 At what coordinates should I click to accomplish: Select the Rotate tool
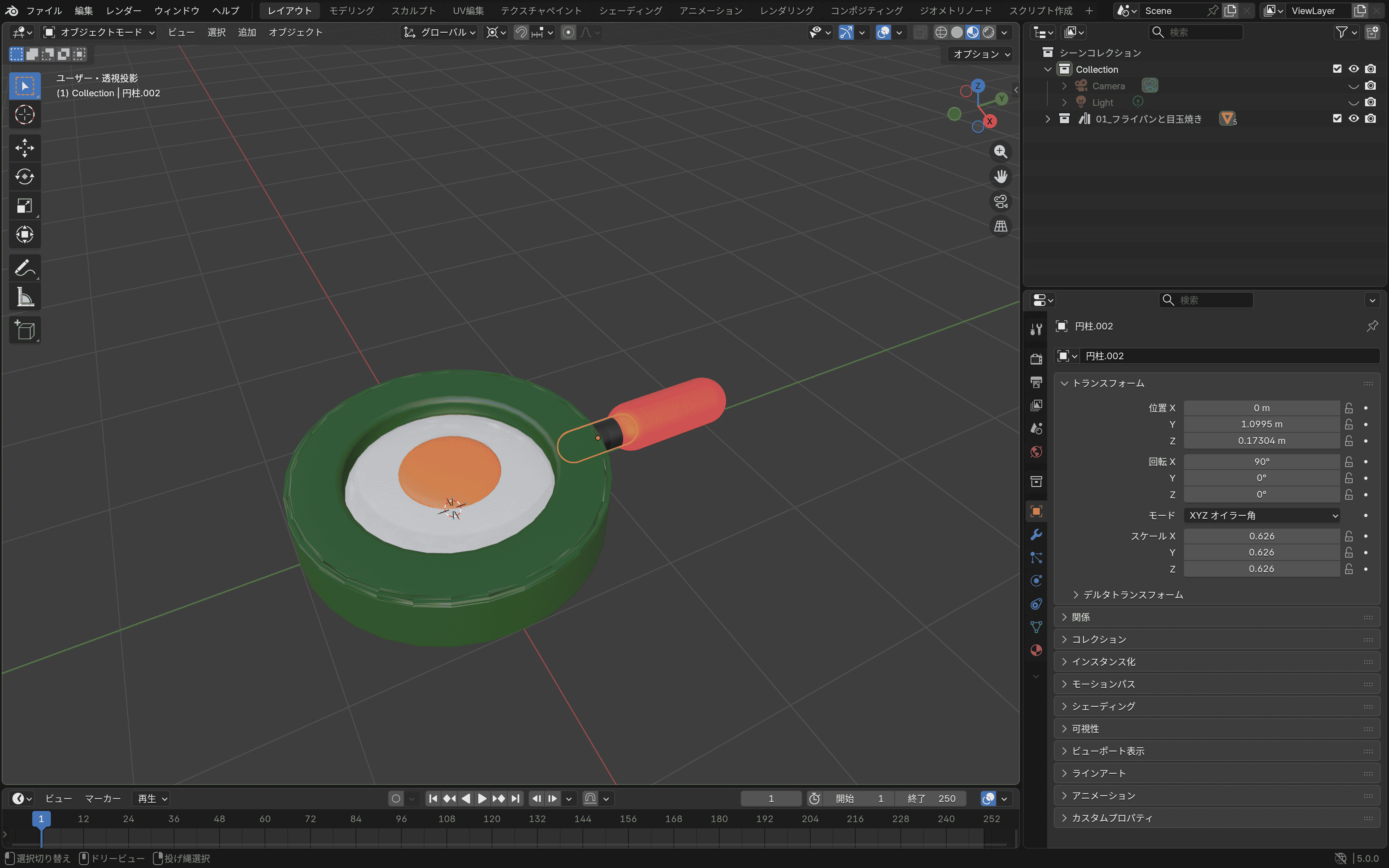point(25,177)
